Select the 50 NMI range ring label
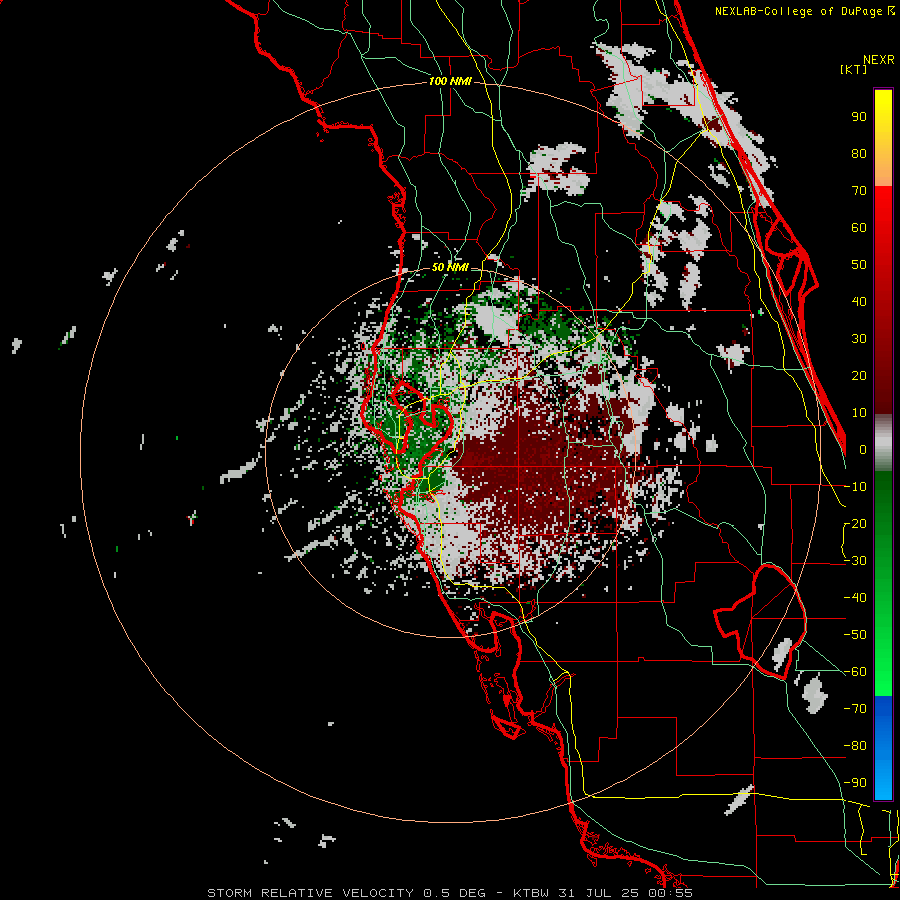The width and height of the screenshot is (900, 900). click(450, 267)
